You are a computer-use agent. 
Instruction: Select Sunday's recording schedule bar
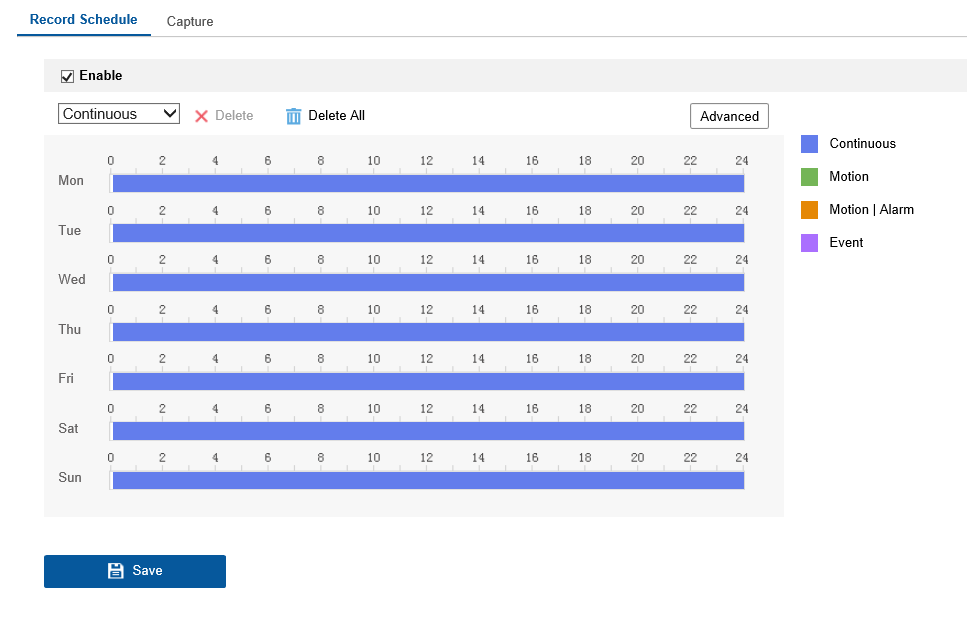[x=428, y=480]
